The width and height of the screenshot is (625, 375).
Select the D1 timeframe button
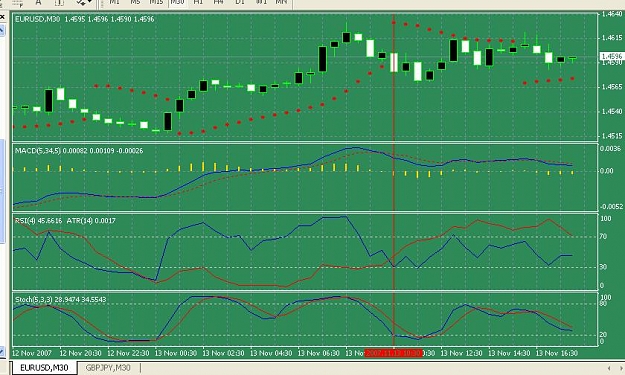tap(240, 2)
